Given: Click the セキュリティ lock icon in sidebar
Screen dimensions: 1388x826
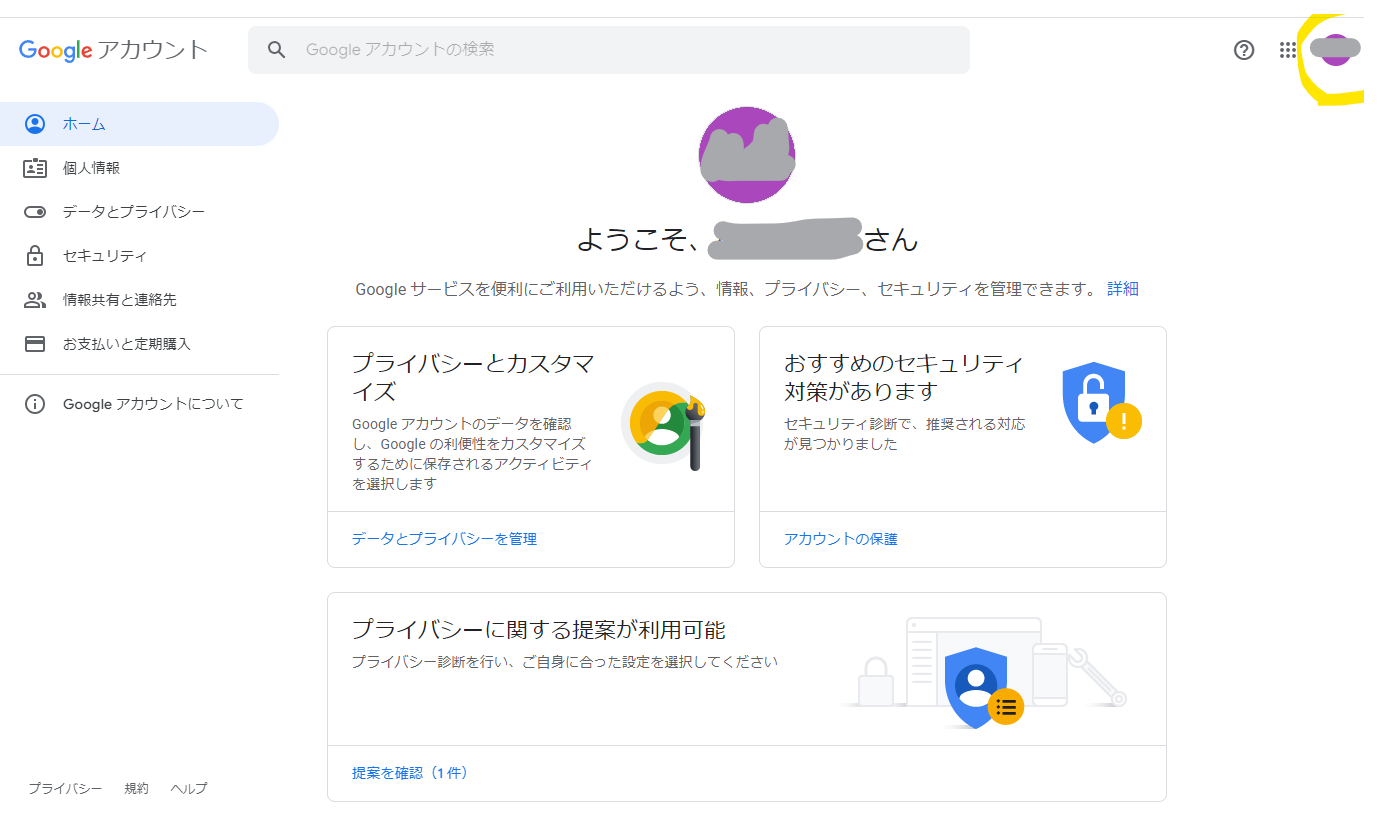Looking at the screenshot, I should [35, 255].
